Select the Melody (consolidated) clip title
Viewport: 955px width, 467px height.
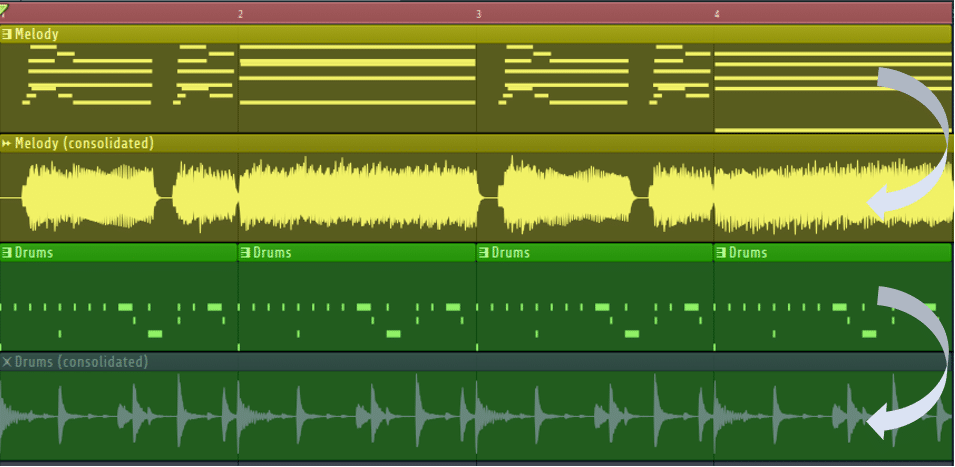point(84,144)
